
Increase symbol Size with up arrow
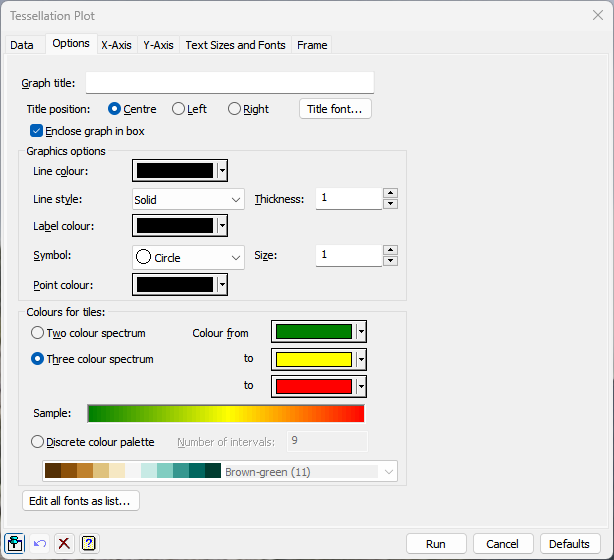tap(390, 250)
